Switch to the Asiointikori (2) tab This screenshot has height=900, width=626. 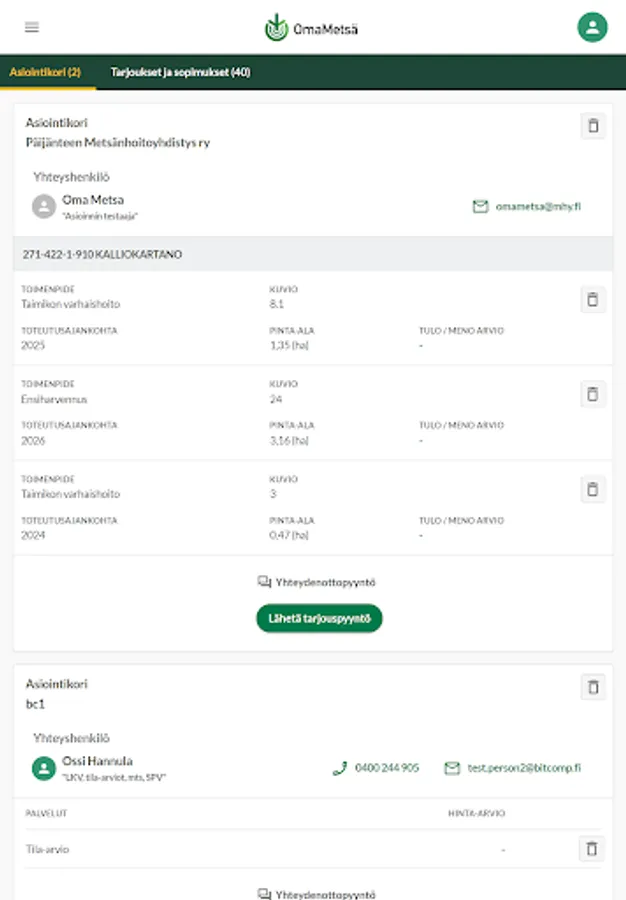tap(46, 72)
